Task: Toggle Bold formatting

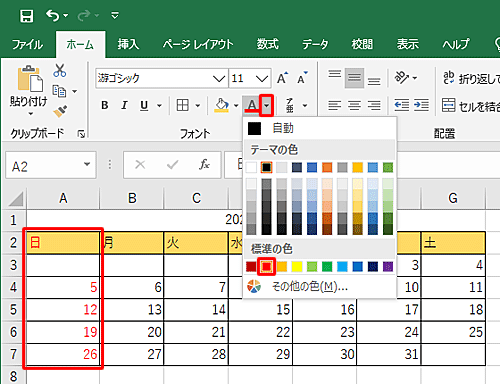Action: 105,105
